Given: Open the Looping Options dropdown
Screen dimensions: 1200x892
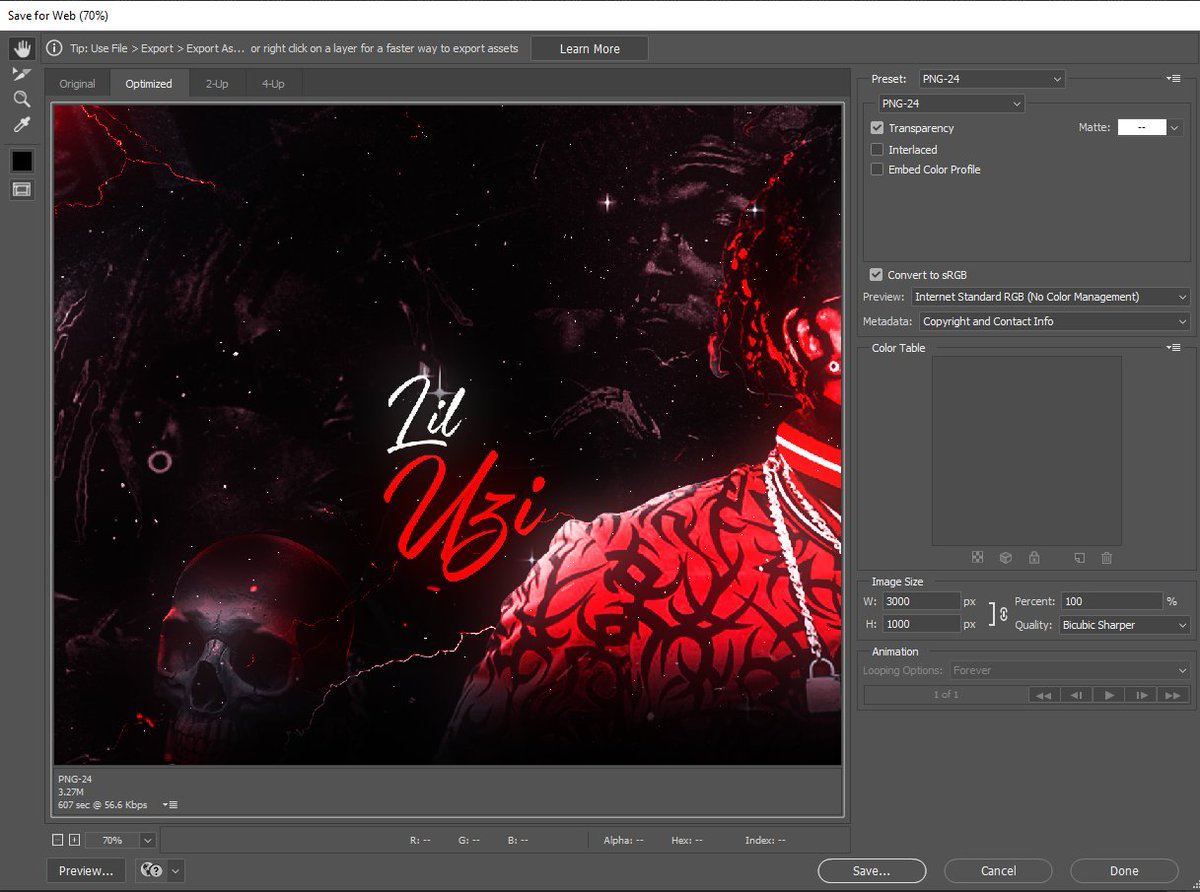Looking at the screenshot, I should coord(1070,670).
